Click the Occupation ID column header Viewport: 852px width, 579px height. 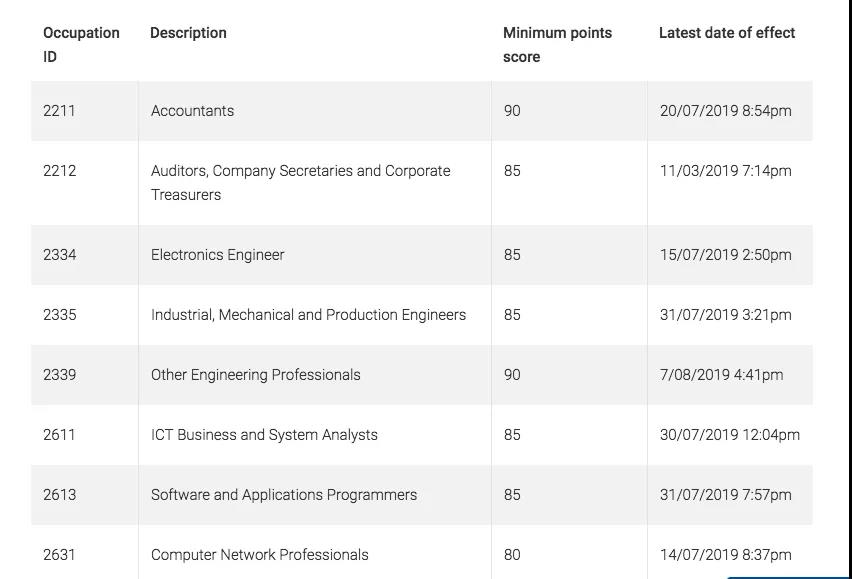coord(81,45)
